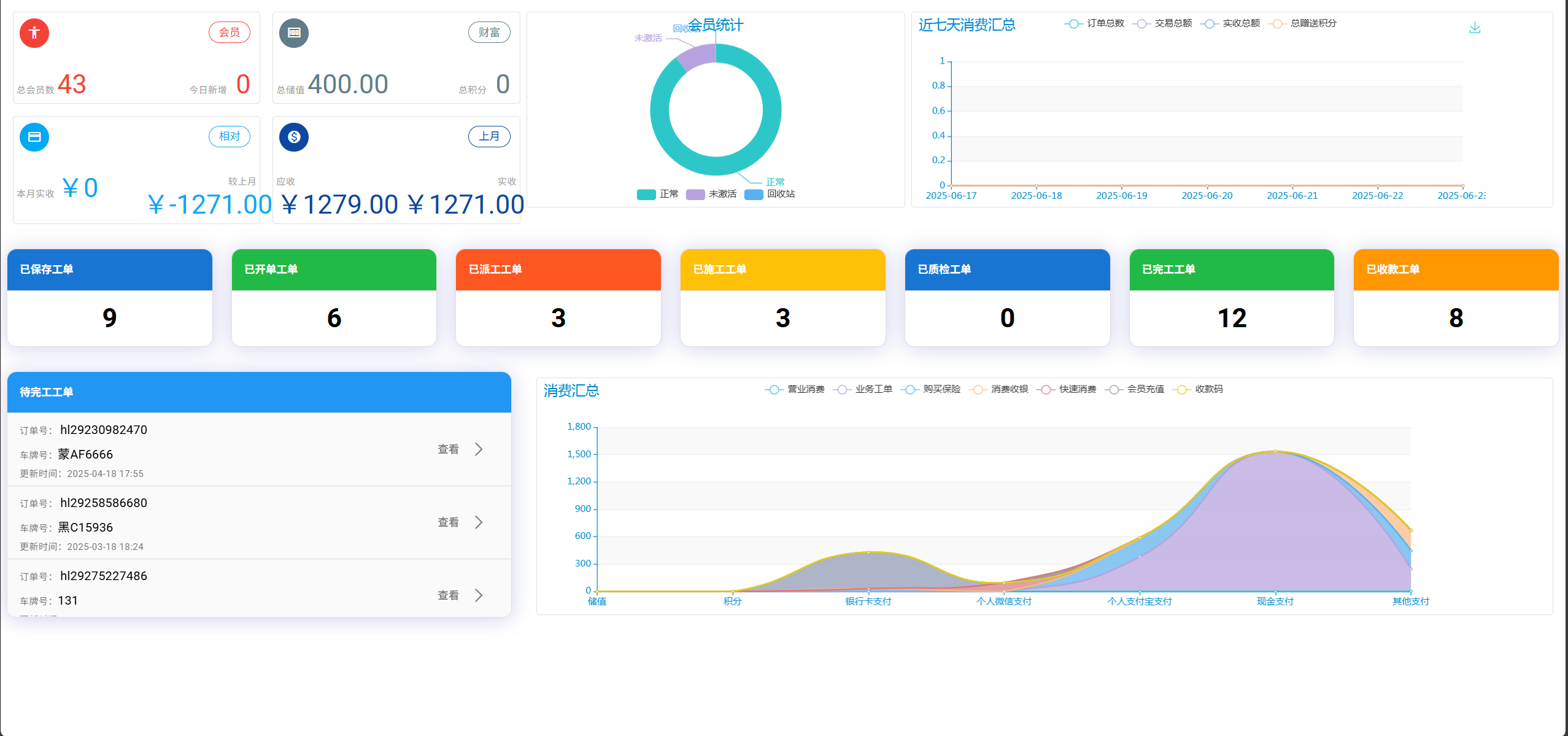This screenshot has height=736, width=1568.
Task: Click receivable amount ￥1279.00
Action: click(x=339, y=205)
